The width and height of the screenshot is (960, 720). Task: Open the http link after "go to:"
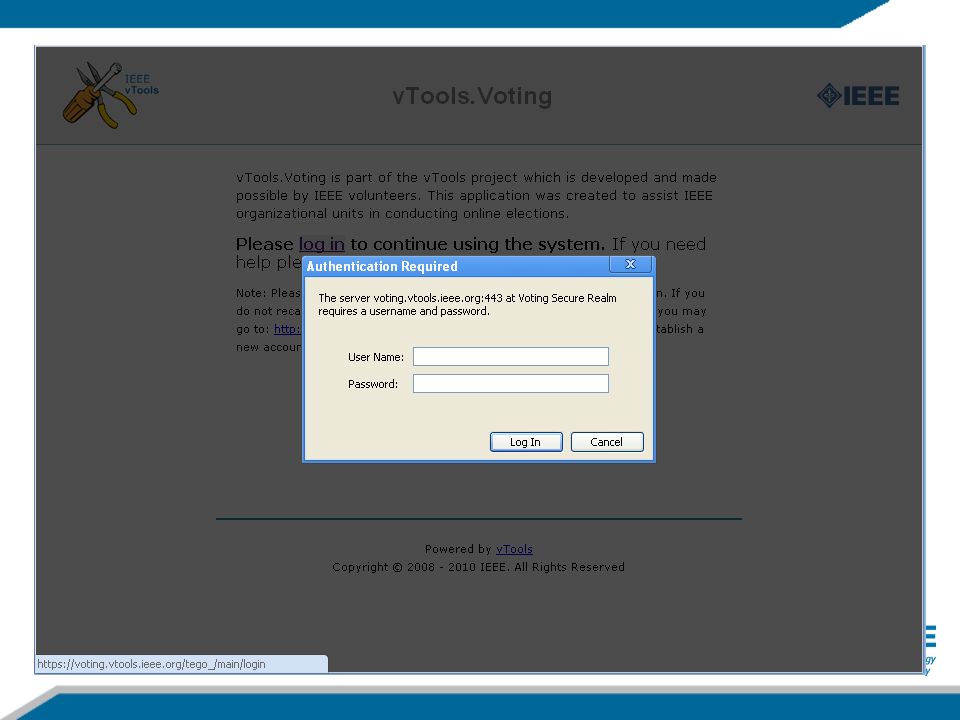[x=287, y=329]
